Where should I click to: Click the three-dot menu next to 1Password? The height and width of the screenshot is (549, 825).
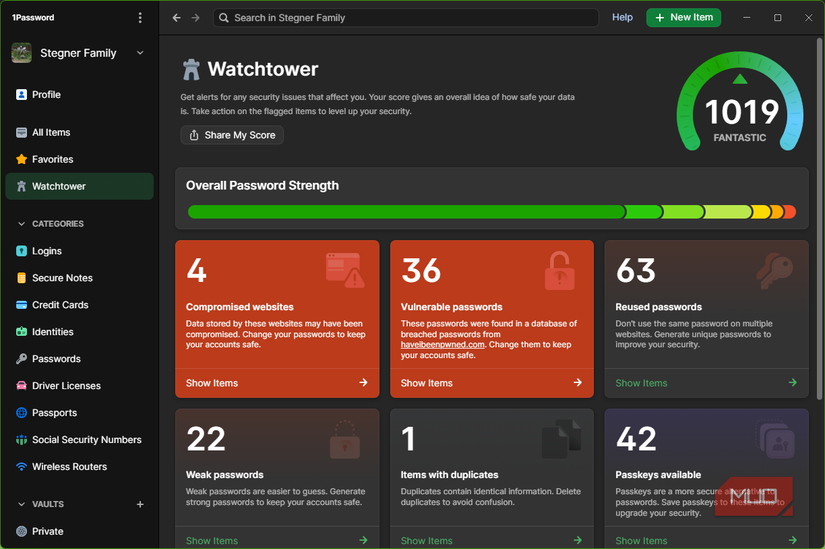140,18
